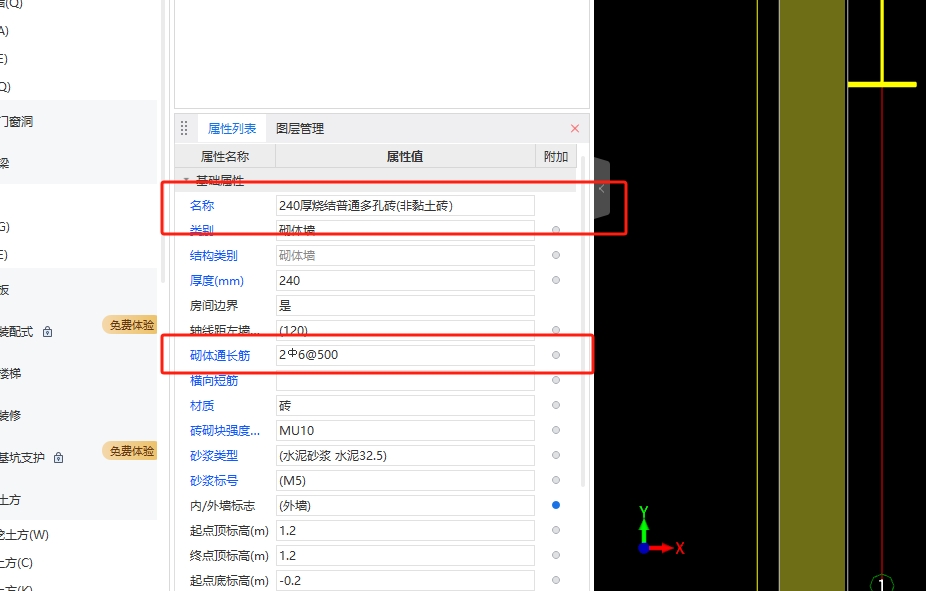Switch to the 属性列表 tab

232,128
